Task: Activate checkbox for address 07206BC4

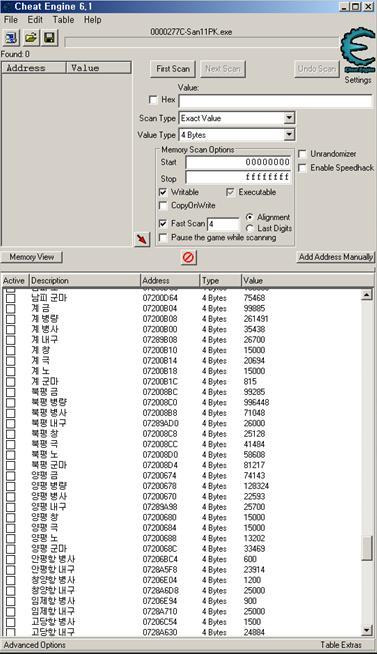Action: (x=10, y=559)
